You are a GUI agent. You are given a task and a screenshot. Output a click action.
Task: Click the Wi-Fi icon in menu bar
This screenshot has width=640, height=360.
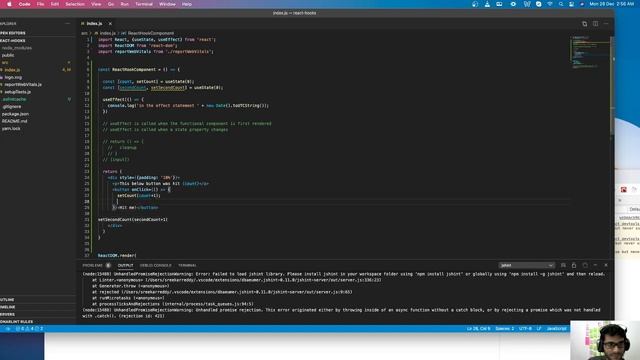(550, 4)
